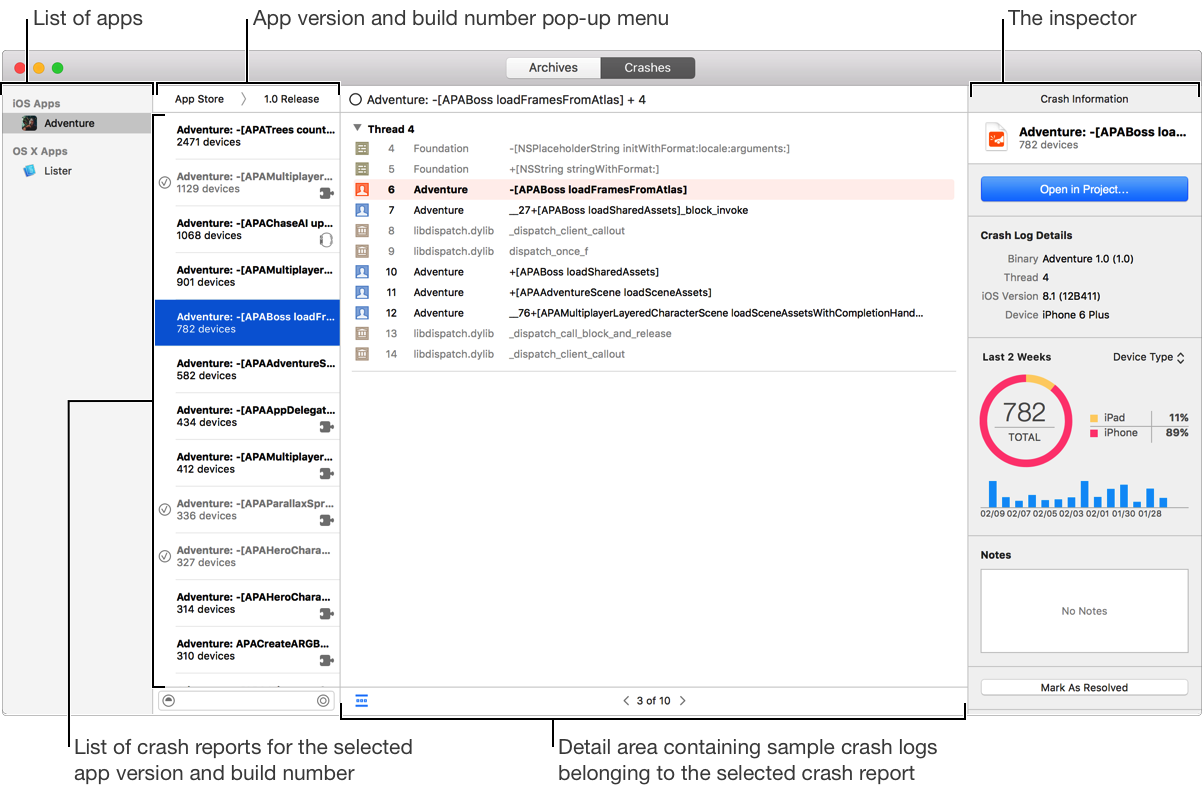Screen dimensions: 1204x791
Task: Click the extension icon on the 310 devices crash
Action: (326, 661)
